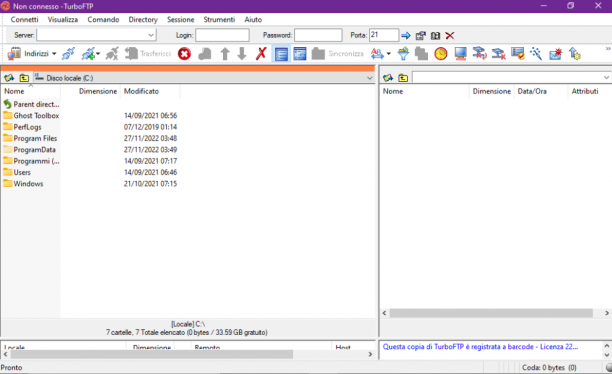The image size is (612, 374).
Task: Click the plug with green plus icon
Action: click(88, 53)
